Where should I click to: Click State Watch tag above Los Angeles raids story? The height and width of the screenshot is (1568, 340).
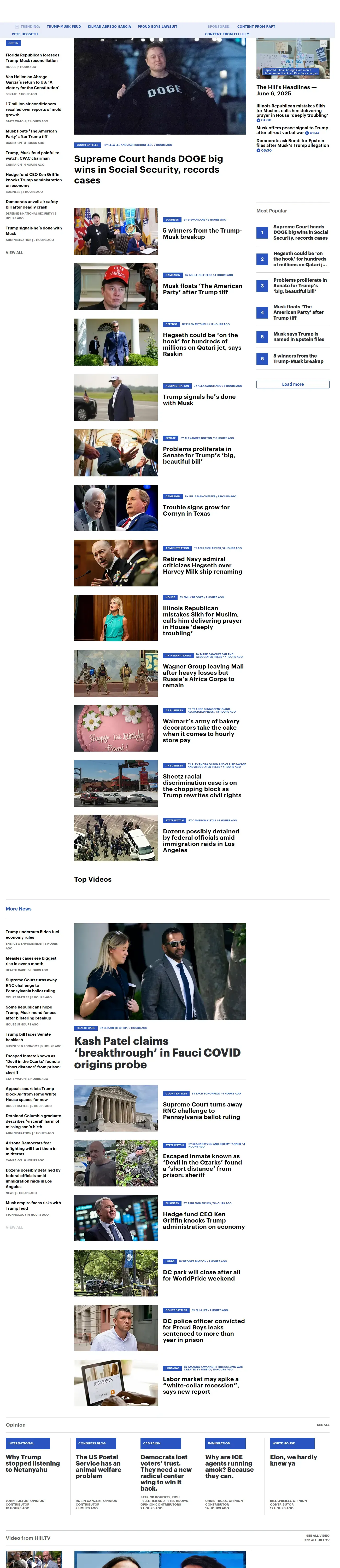click(x=174, y=821)
